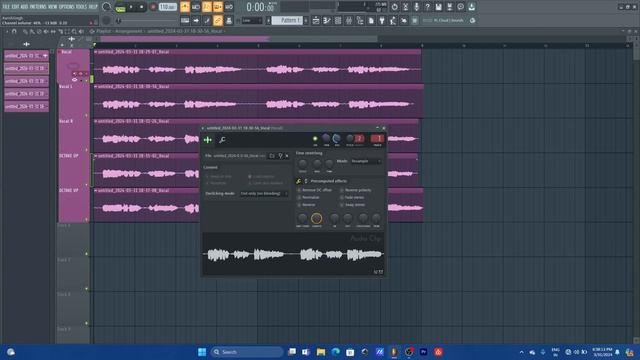The image size is (640, 360).
Task: Open the plugin picker plug icon
Action: click(x=382, y=20)
